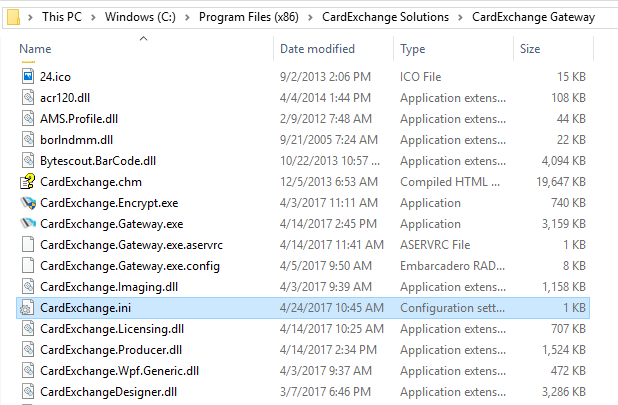
Task: Click CardExchange Gateway breadcrumb segment
Action: (533, 17)
